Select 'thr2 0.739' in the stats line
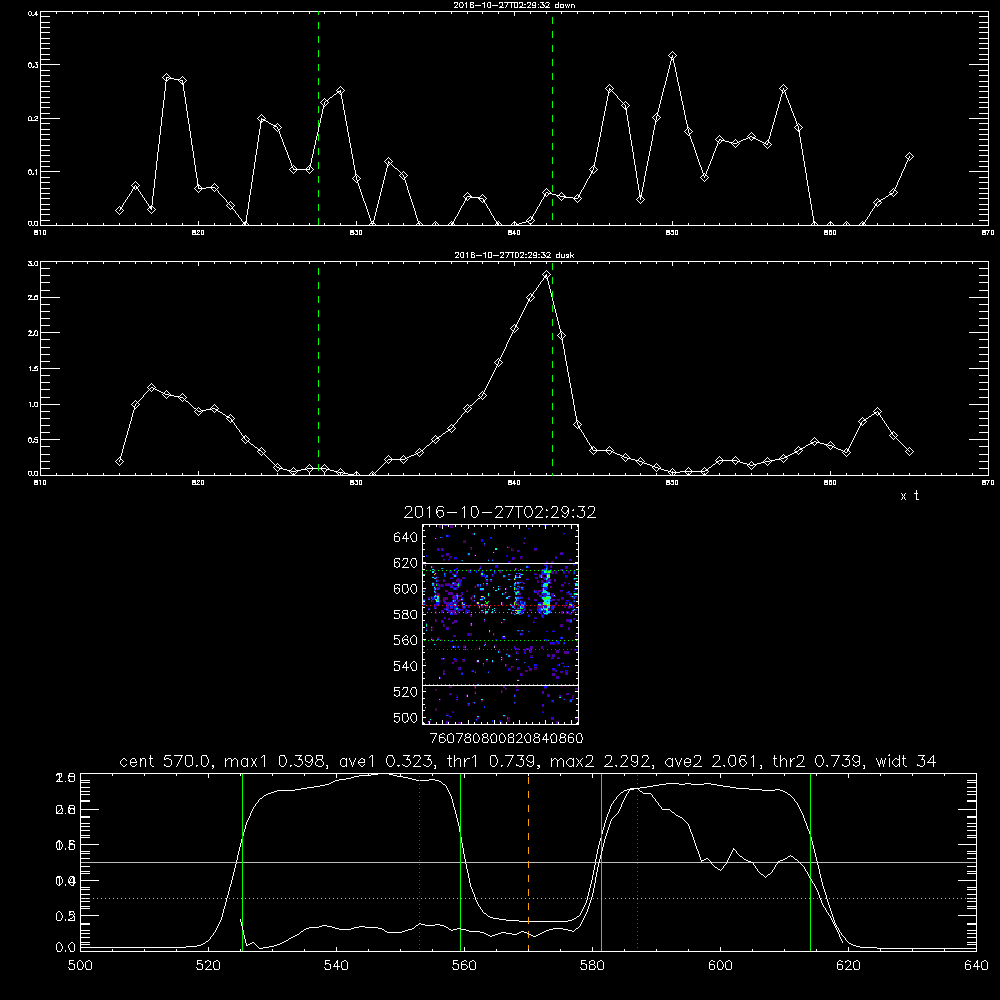The height and width of the screenshot is (1000, 1000). click(818, 761)
